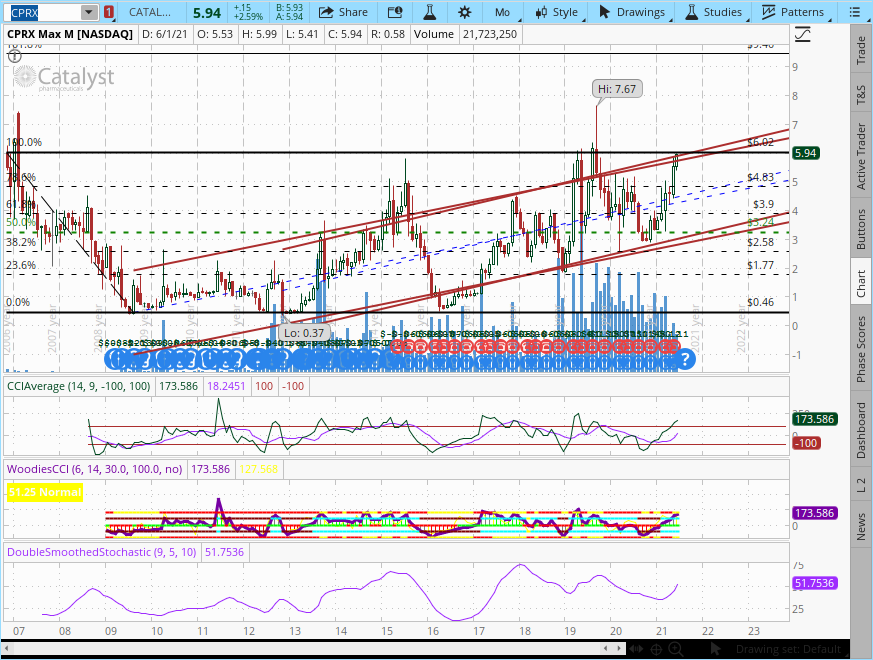Switch to the Trade sidebar tab
This screenshot has height=660, width=873.
(861, 53)
